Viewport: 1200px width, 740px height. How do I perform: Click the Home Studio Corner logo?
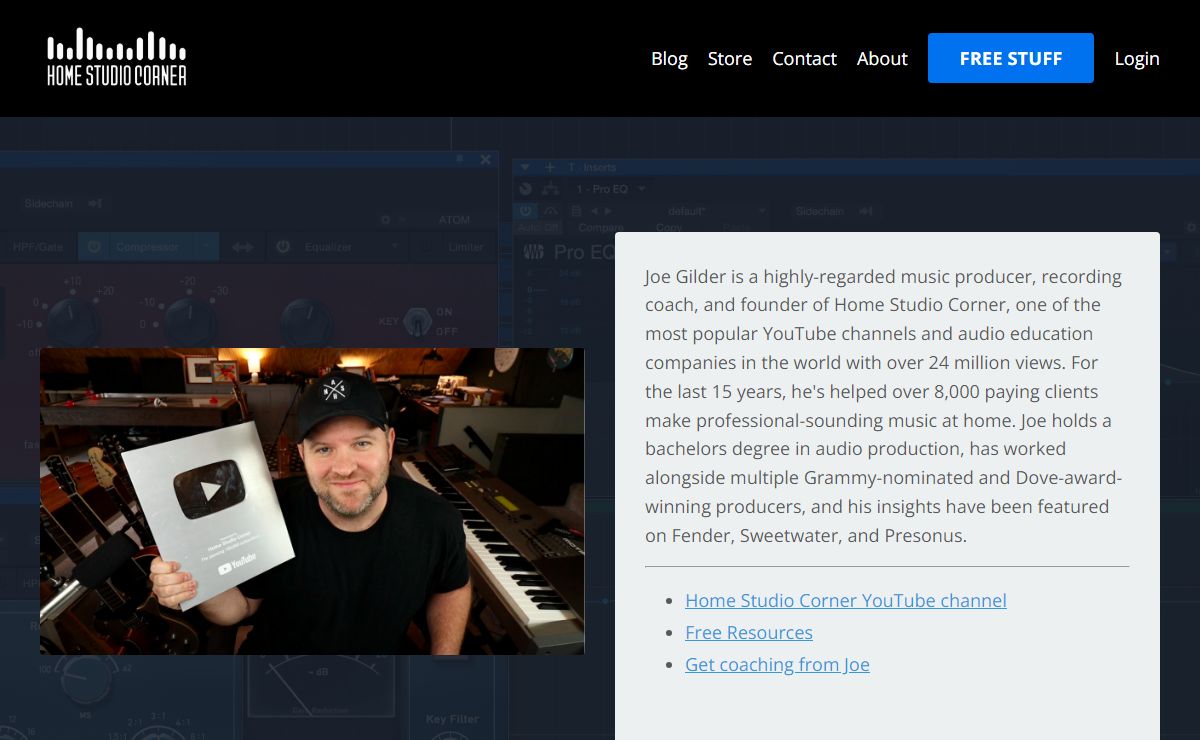click(x=116, y=58)
